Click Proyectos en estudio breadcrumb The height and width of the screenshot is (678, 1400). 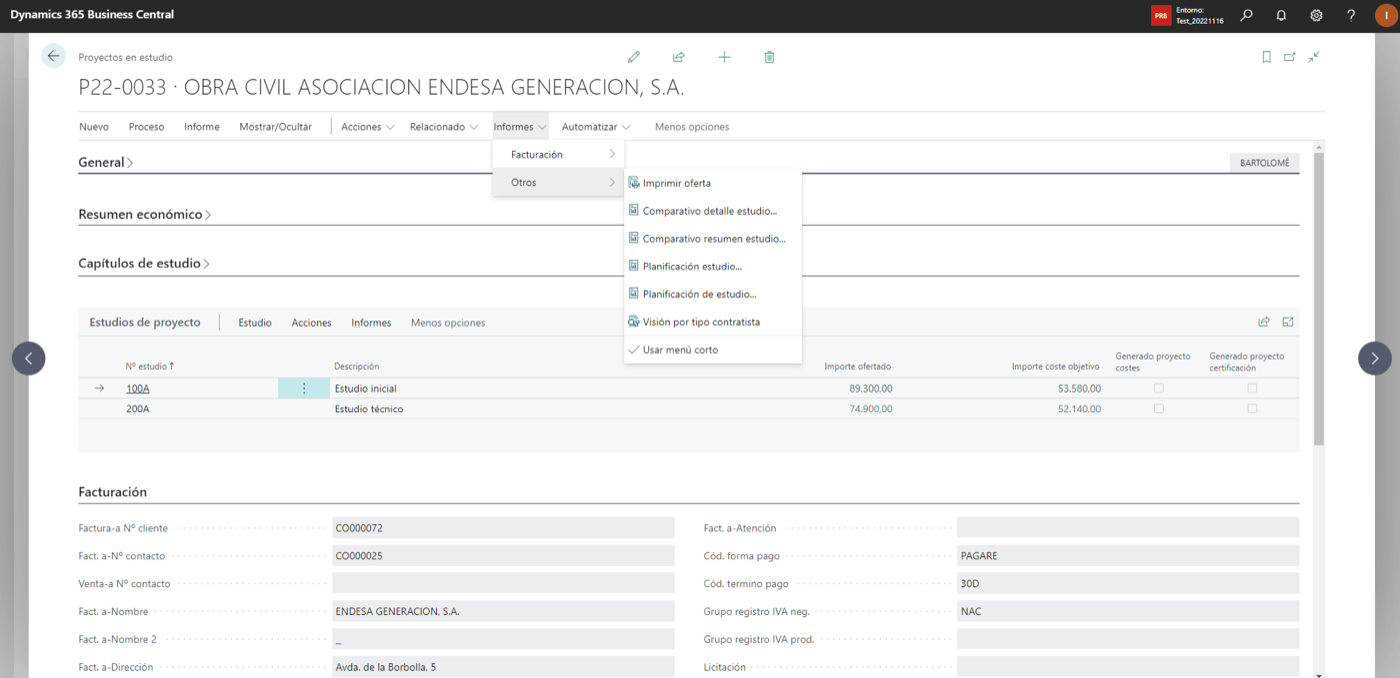pyautogui.click(x=125, y=57)
